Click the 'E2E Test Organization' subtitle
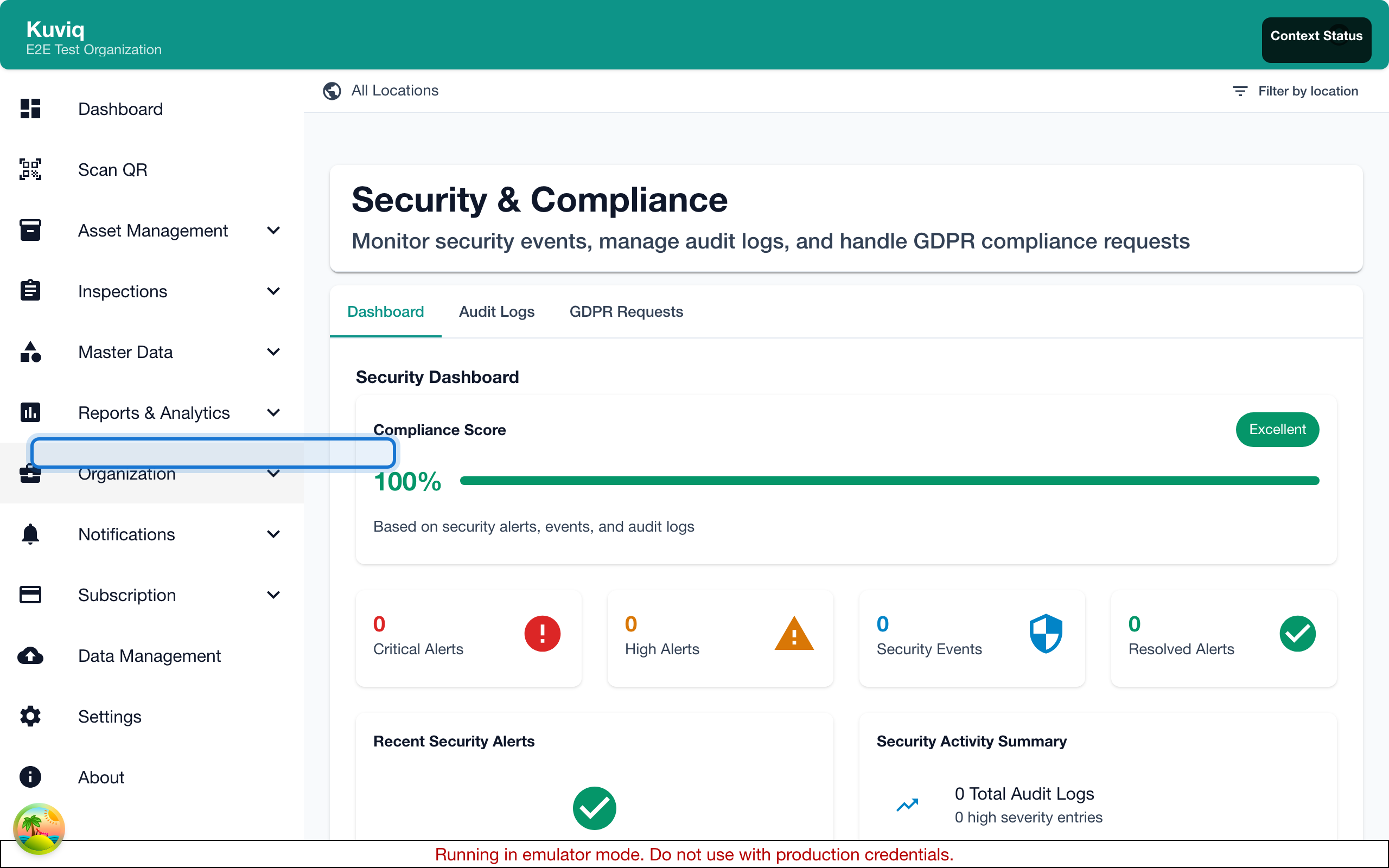 pyautogui.click(x=93, y=49)
